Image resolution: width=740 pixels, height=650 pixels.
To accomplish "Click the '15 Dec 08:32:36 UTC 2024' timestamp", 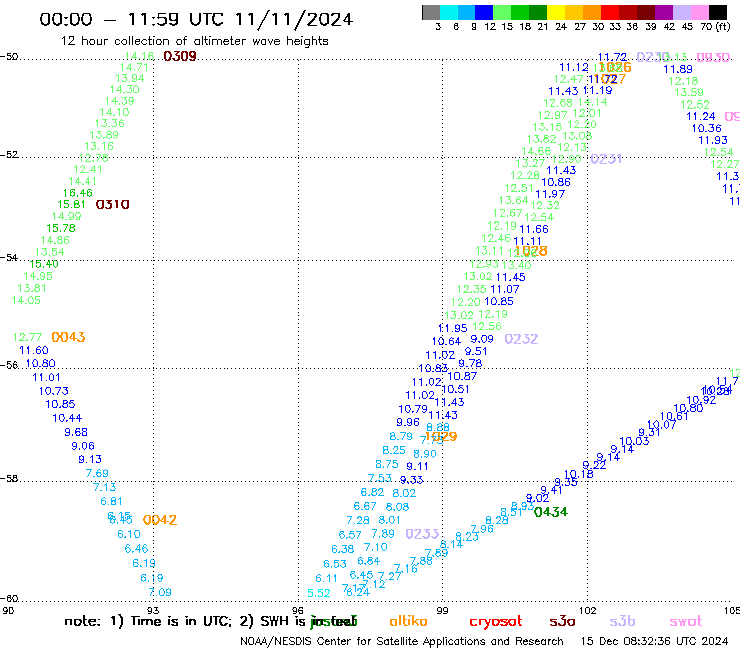I will (654, 641).
